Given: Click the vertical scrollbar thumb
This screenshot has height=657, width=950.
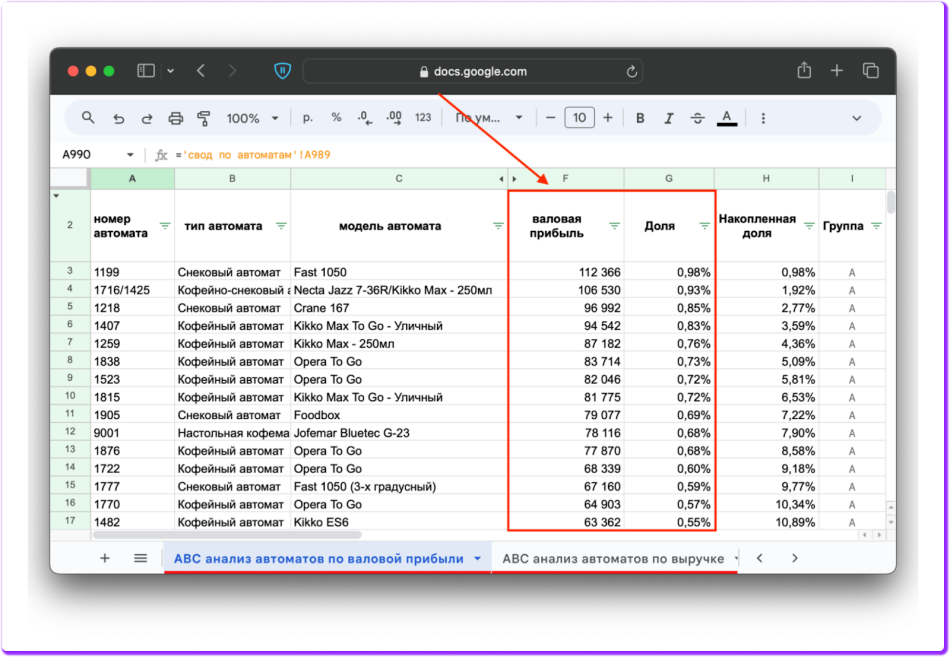Looking at the screenshot, I should coord(891,202).
